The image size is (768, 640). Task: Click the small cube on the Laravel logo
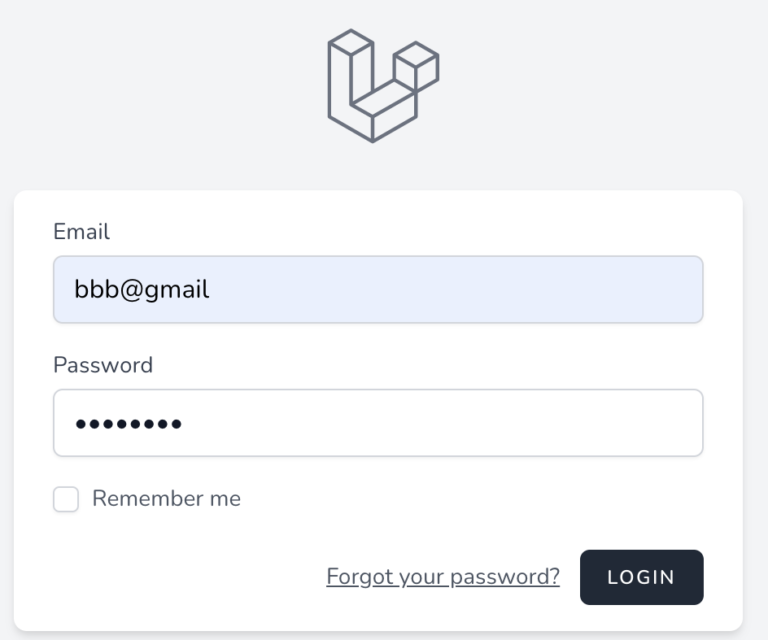click(x=417, y=68)
